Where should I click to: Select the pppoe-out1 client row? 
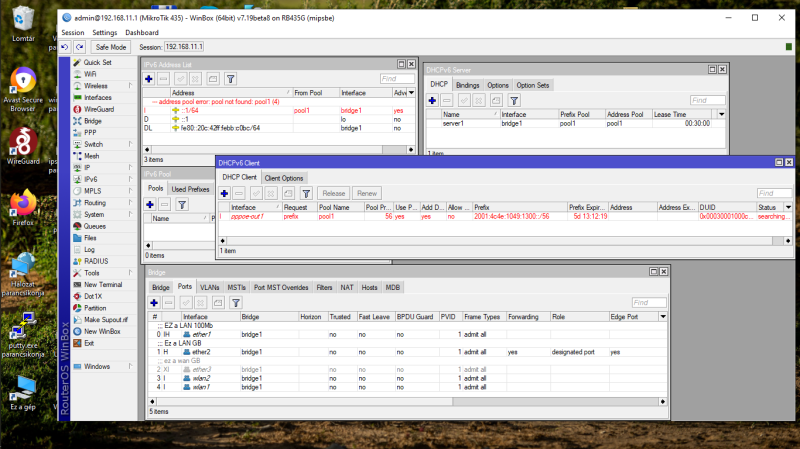point(505,217)
